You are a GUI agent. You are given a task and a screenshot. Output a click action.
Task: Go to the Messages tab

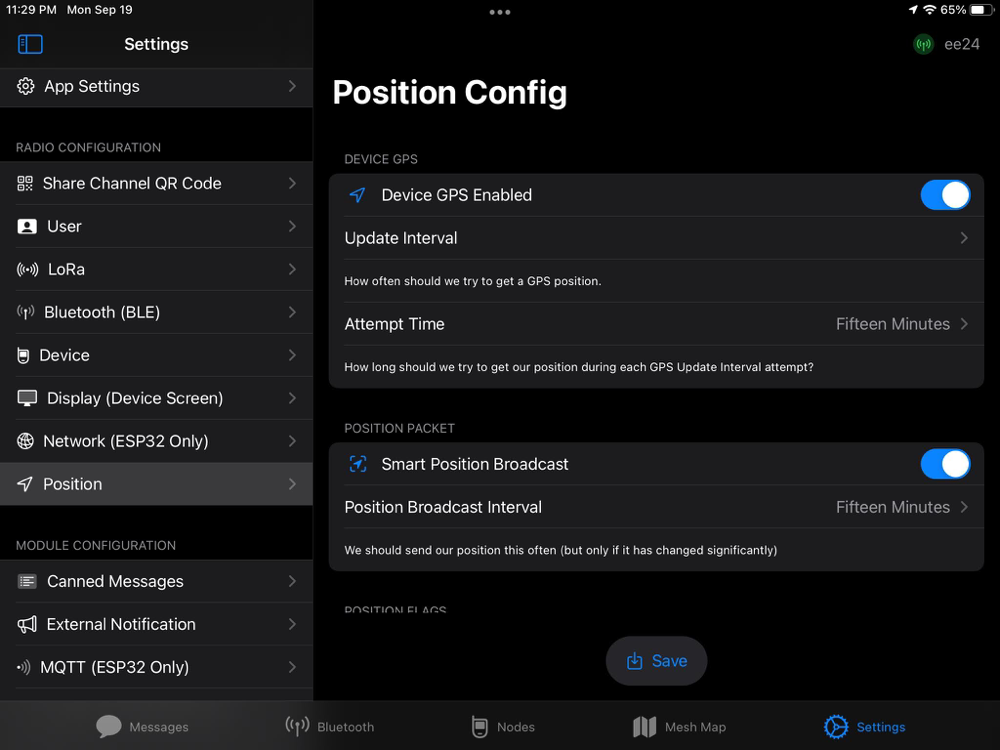click(x=142, y=727)
